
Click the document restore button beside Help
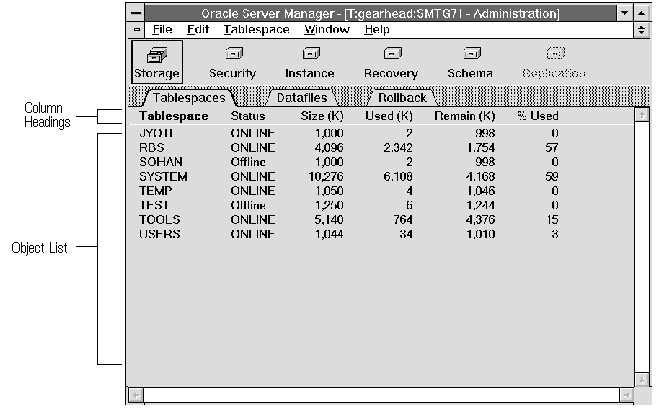[x=642, y=30]
